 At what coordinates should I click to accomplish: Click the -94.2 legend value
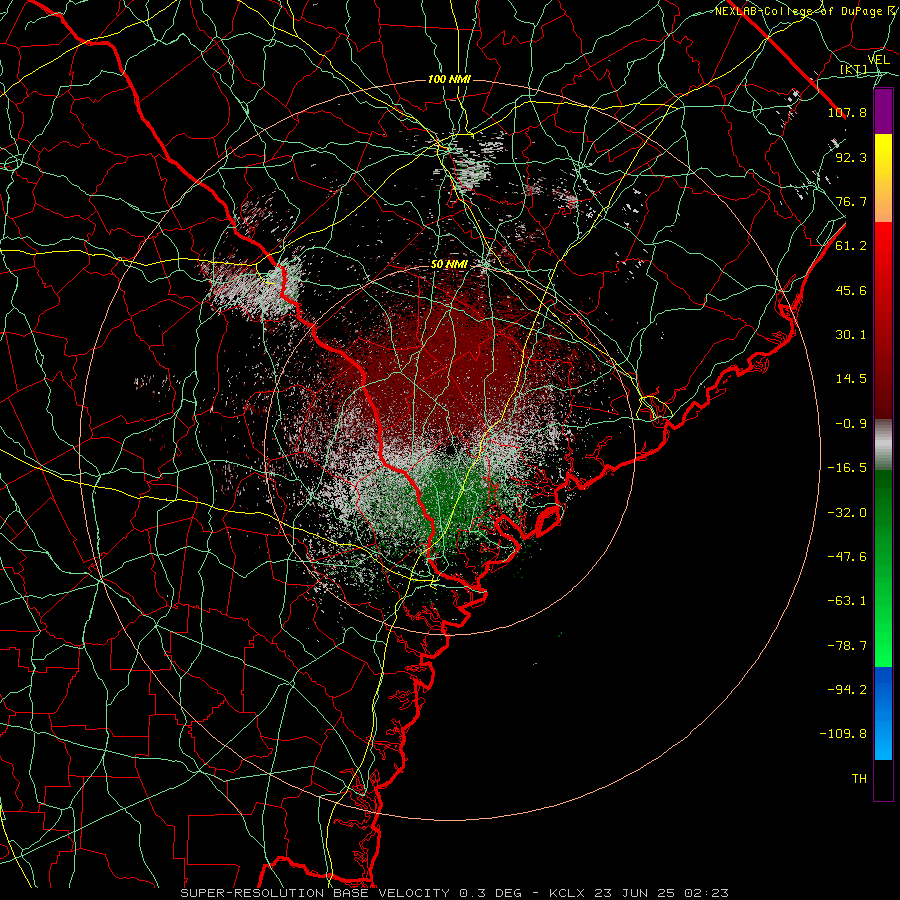pyautogui.click(x=847, y=690)
